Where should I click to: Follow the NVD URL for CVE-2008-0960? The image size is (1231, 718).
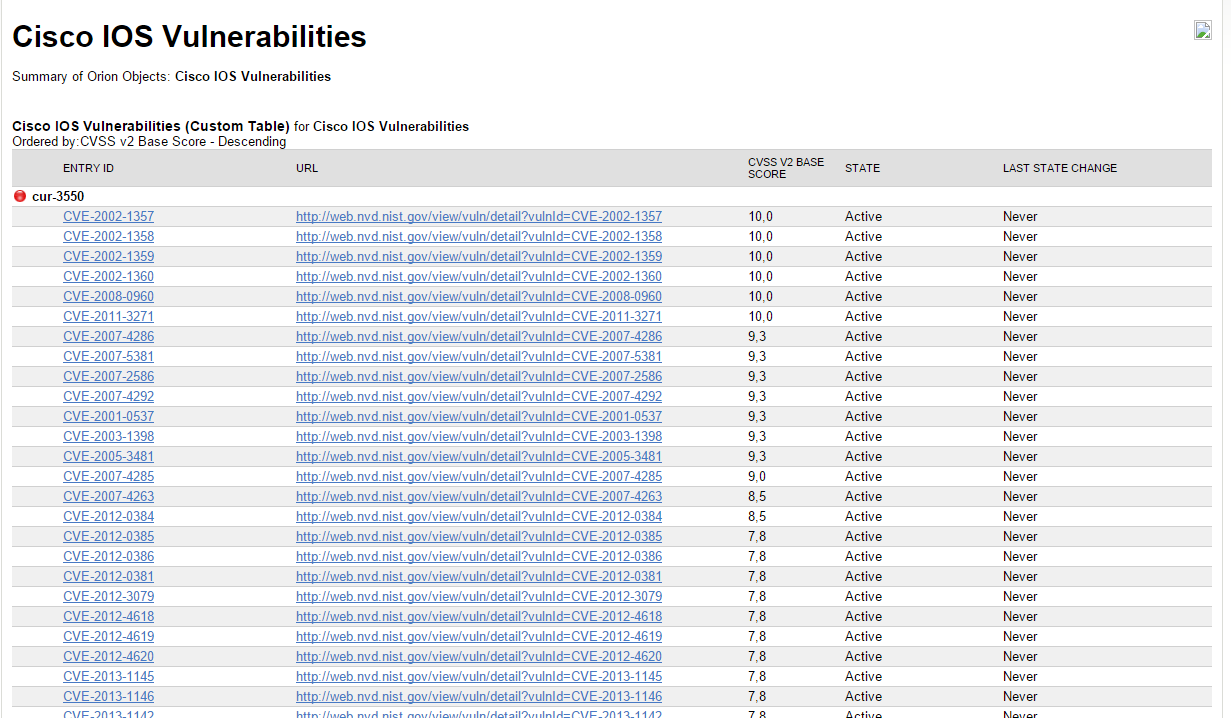click(479, 296)
